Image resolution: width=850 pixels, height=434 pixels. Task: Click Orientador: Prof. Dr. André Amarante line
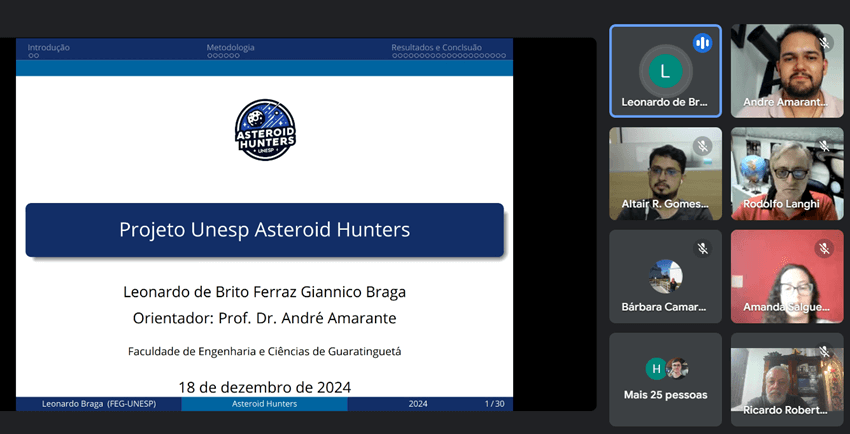[x=265, y=318]
